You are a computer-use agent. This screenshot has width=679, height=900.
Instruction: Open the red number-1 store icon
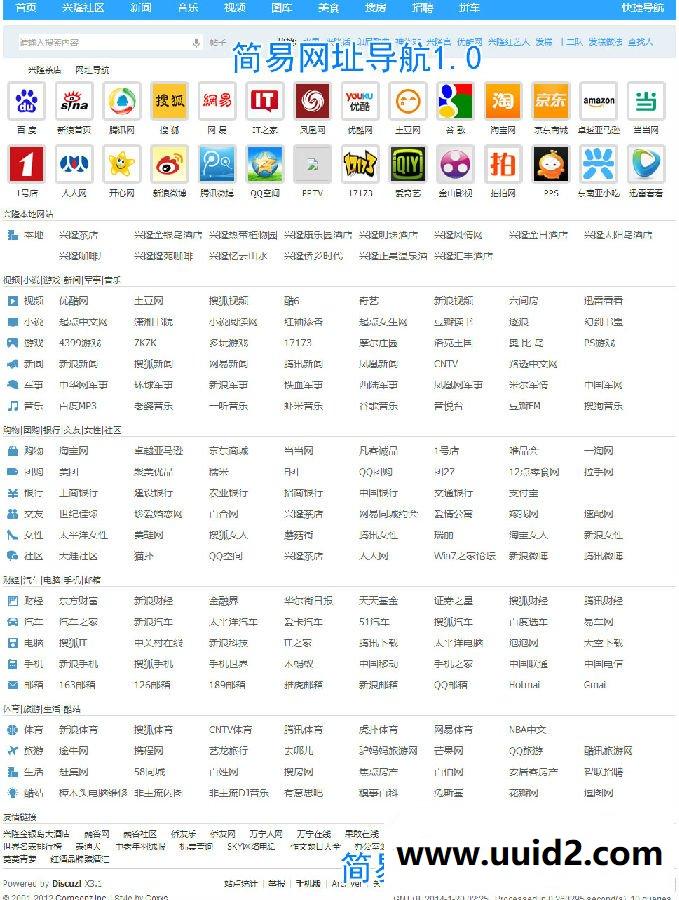(26, 164)
